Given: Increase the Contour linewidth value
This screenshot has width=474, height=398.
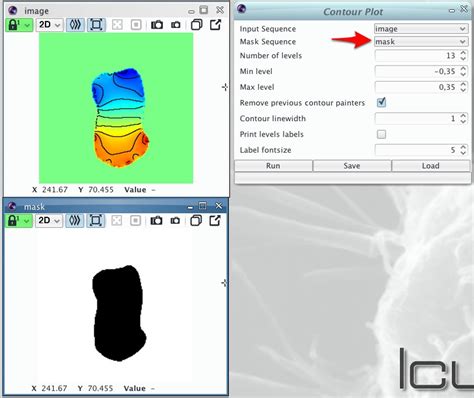Looking at the screenshot, I should pyautogui.click(x=463, y=115).
